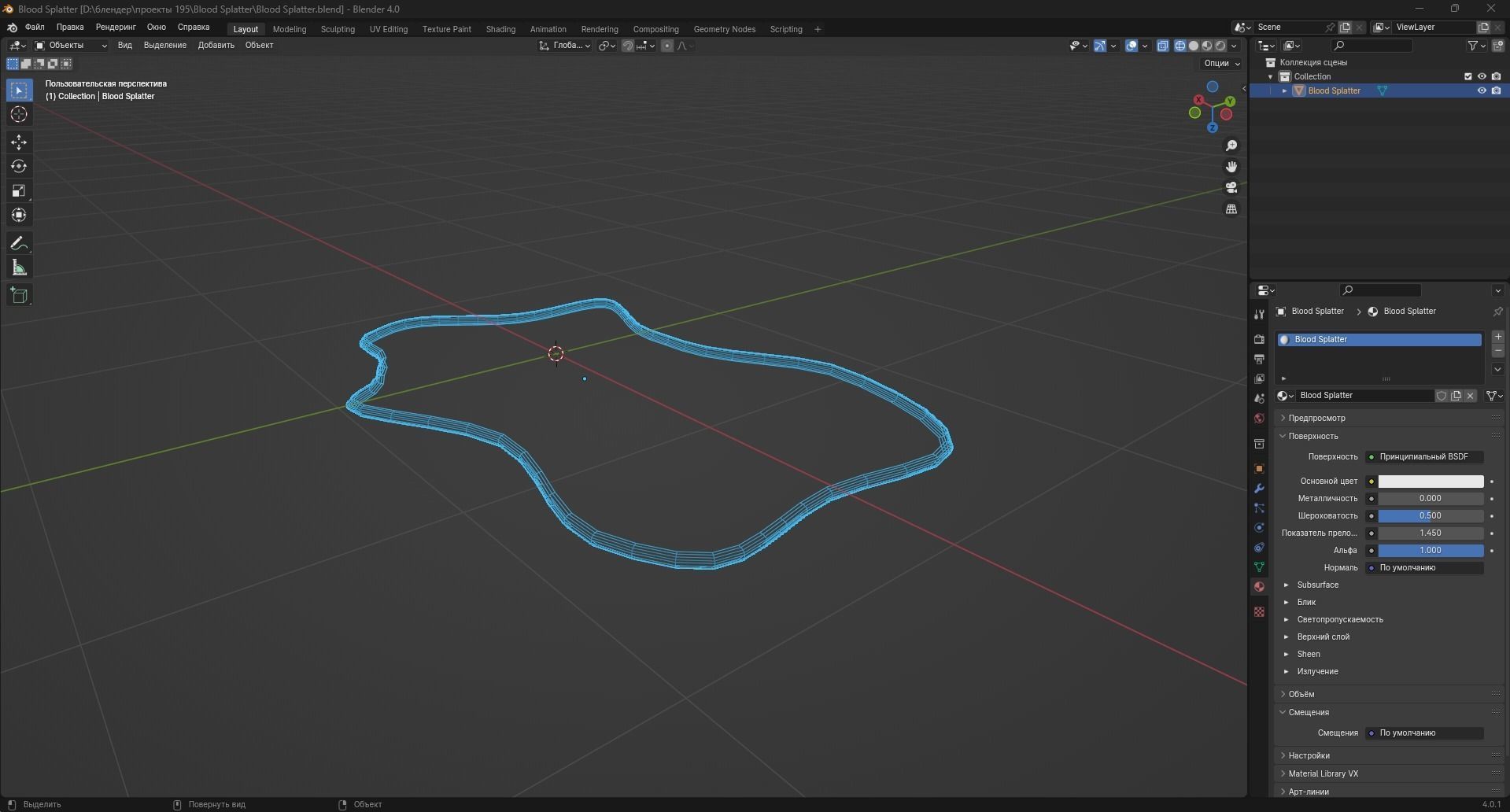
Task: Toggle Collection exclude checkbox in outliner
Action: [1468, 76]
